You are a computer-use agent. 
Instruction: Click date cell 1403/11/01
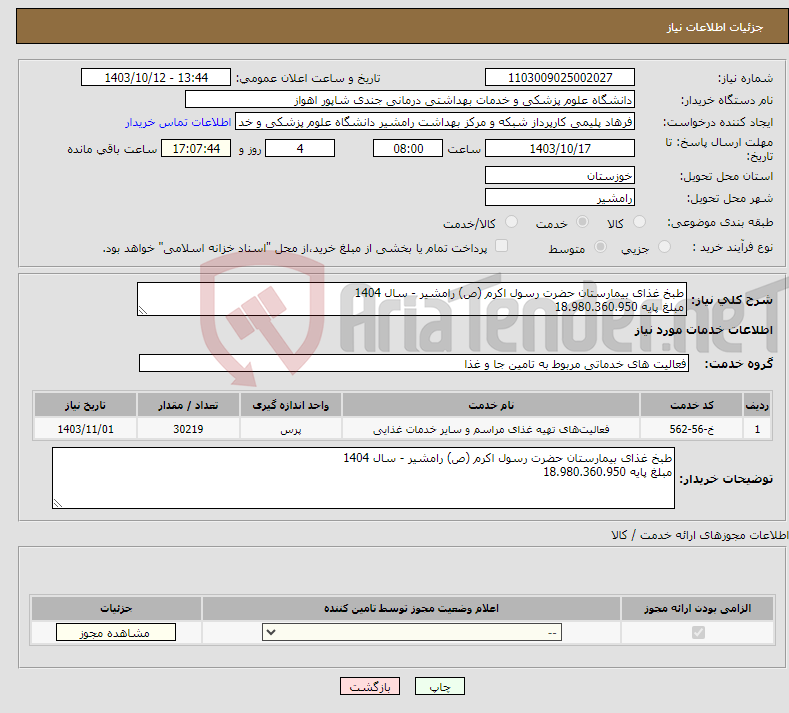[x=85, y=429]
